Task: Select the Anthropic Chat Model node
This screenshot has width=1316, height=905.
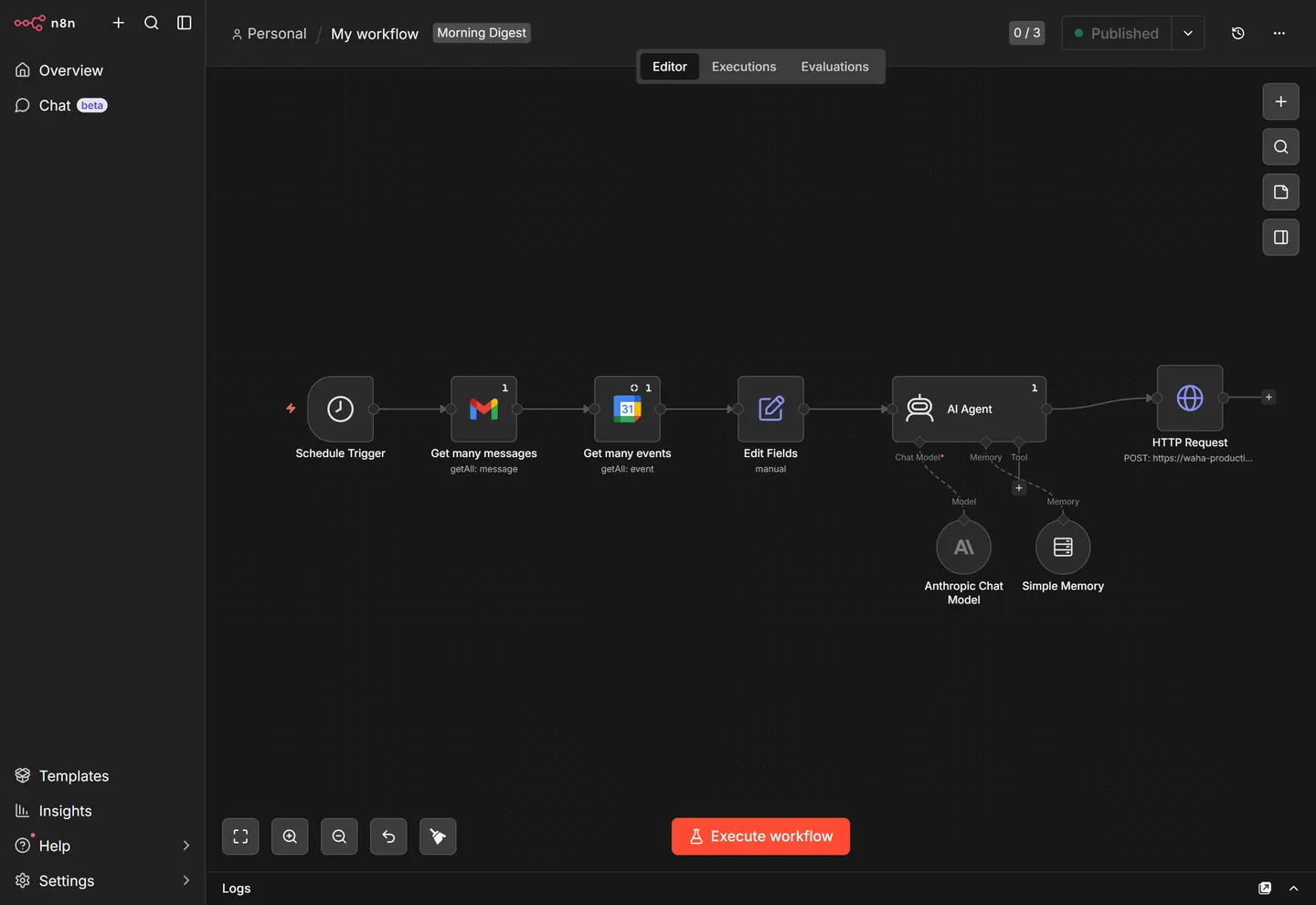Action: (x=964, y=547)
